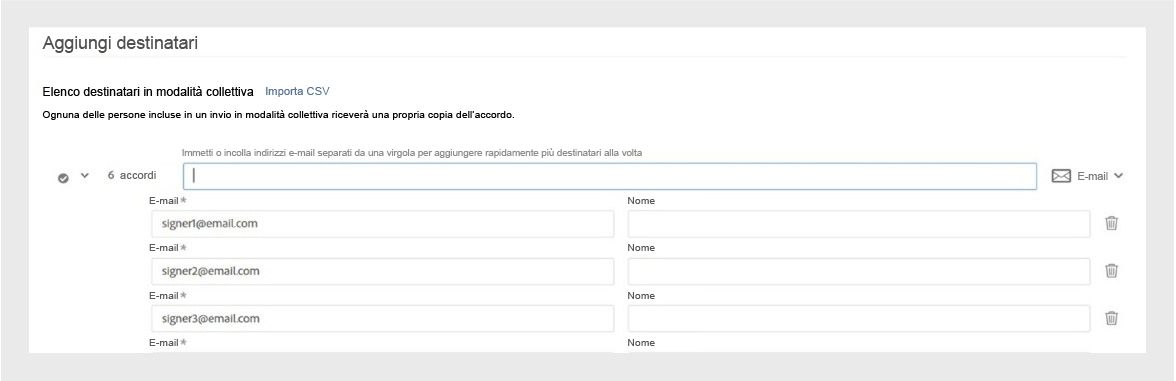Focus the bulk email address entry field
This screenshot has height=381, width=1176.
610,176
